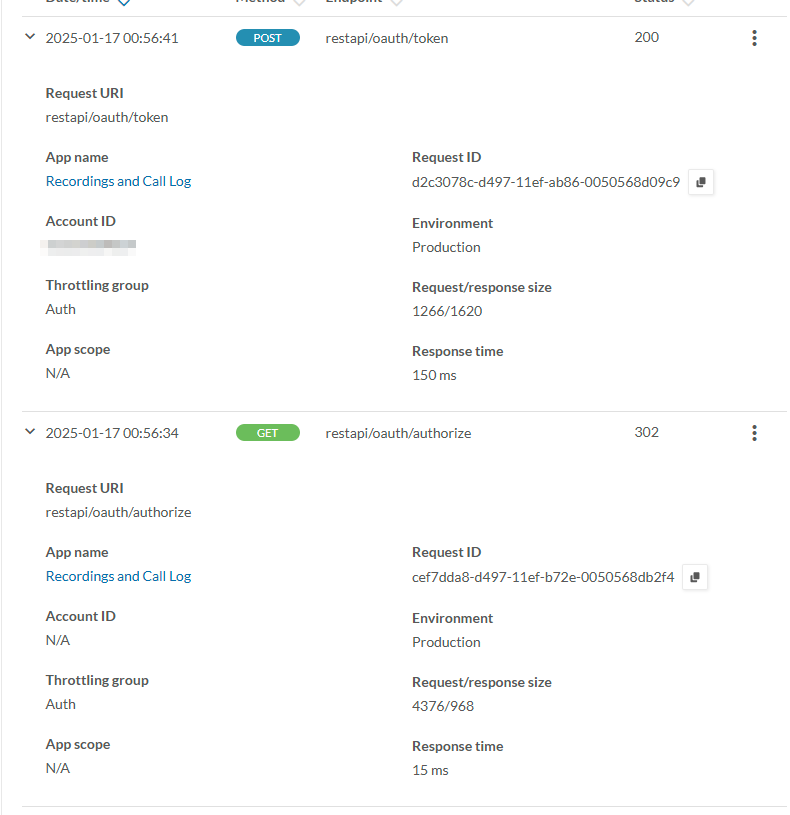790x815 pixels.
Task: Click the 150 ms response time value
Action: [x=433, y=375]
